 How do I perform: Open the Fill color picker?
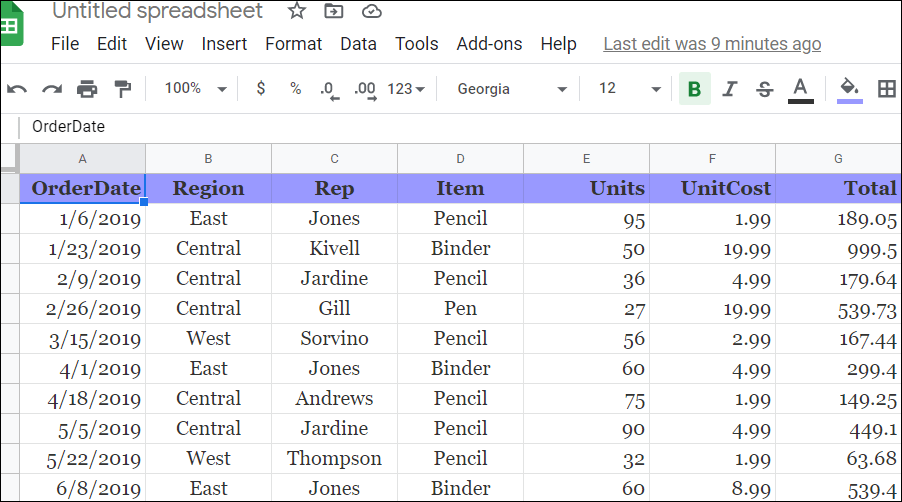coord(849,89)
